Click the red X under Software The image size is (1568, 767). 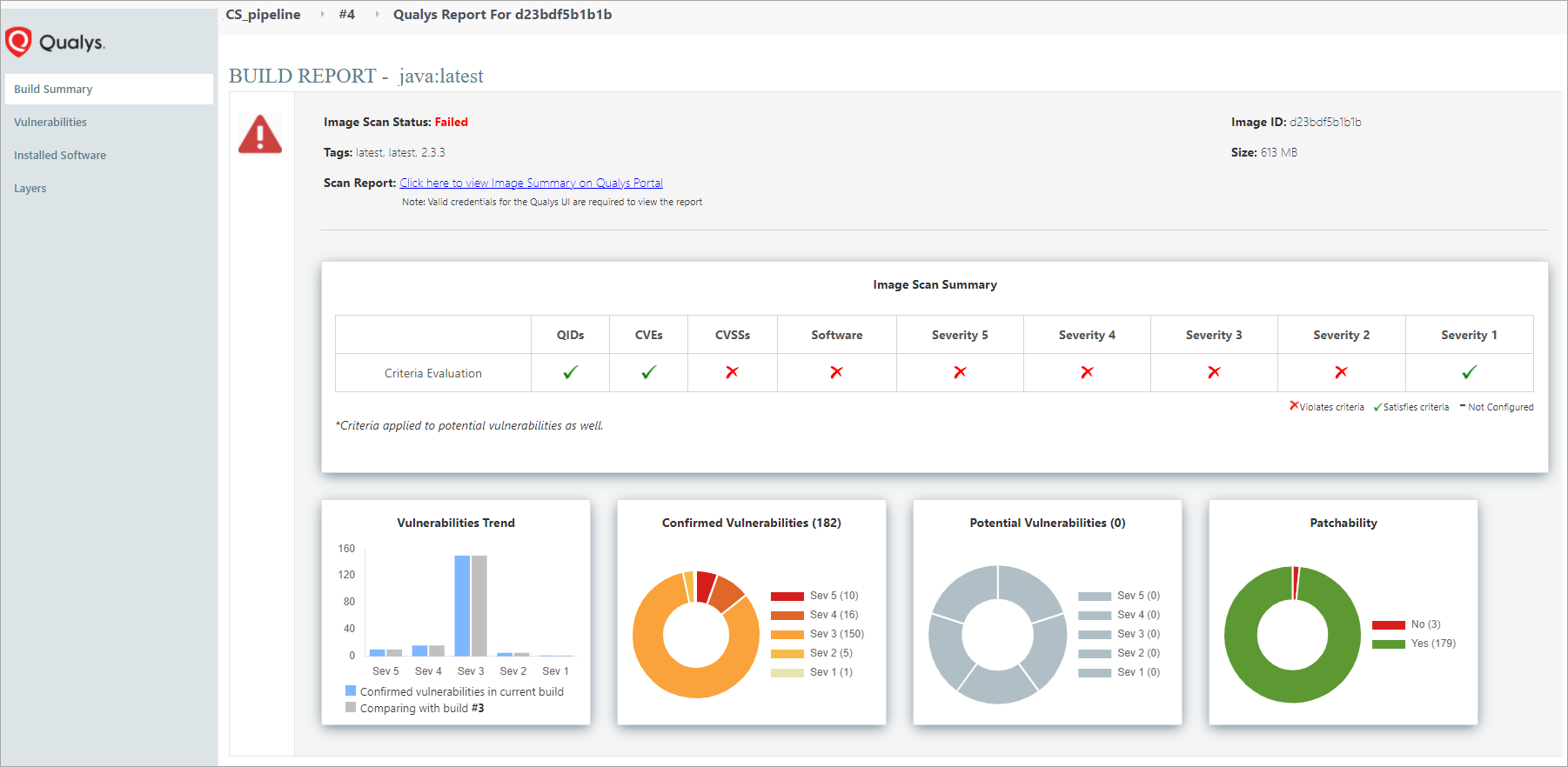836,372
